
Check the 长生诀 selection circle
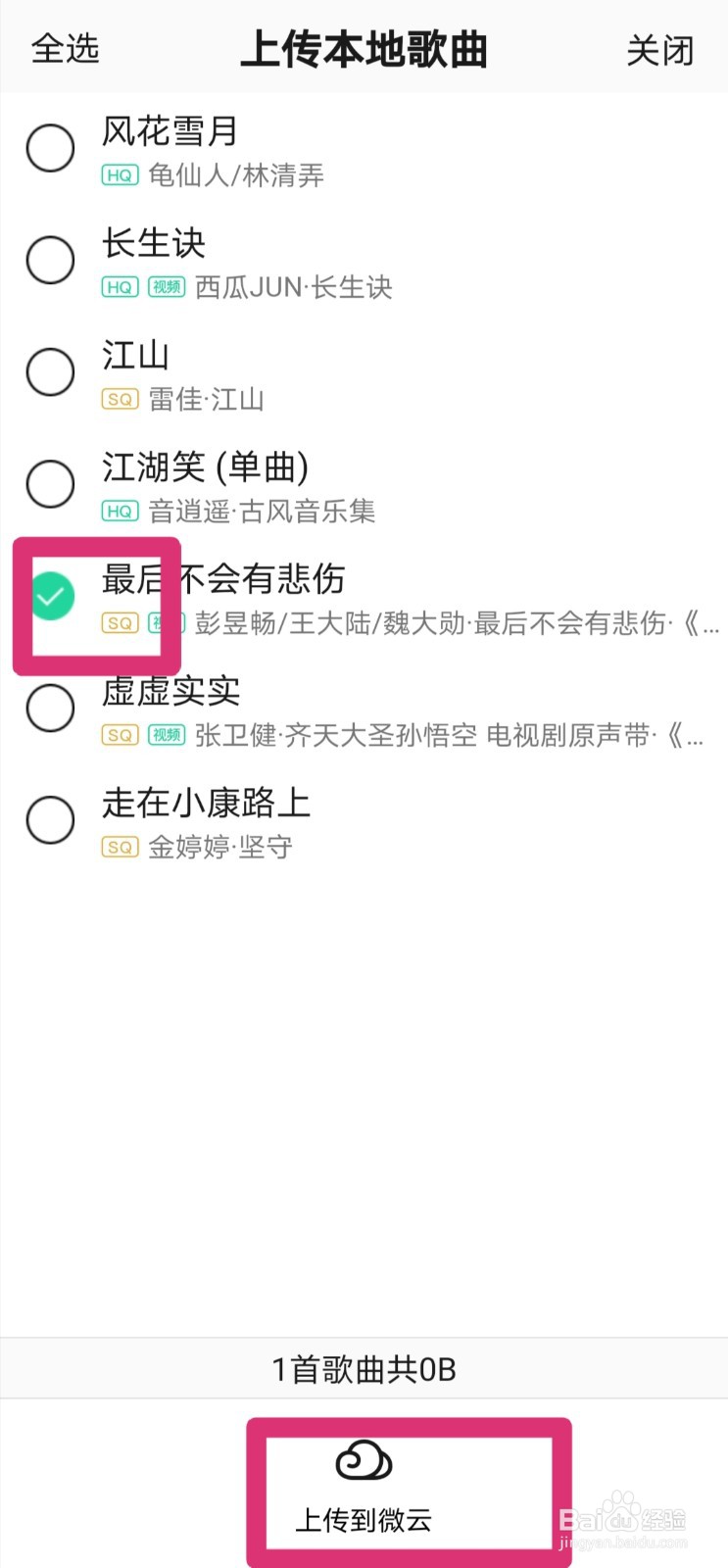[x=51, y=260]
